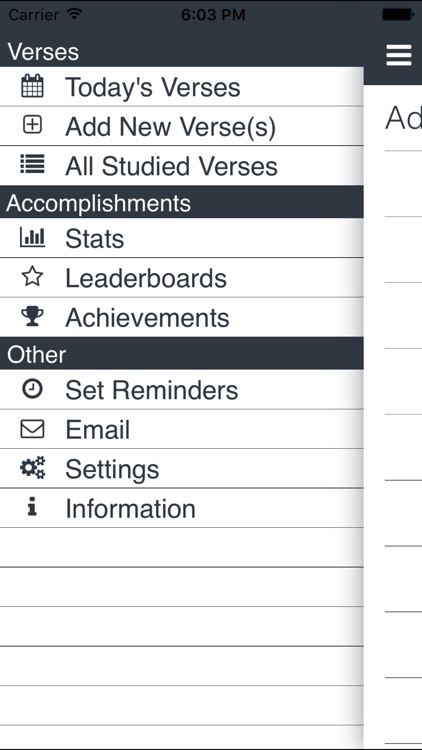Open All Studied Verses list
This screenshot has width=422, height=750.
click(182, 165)
